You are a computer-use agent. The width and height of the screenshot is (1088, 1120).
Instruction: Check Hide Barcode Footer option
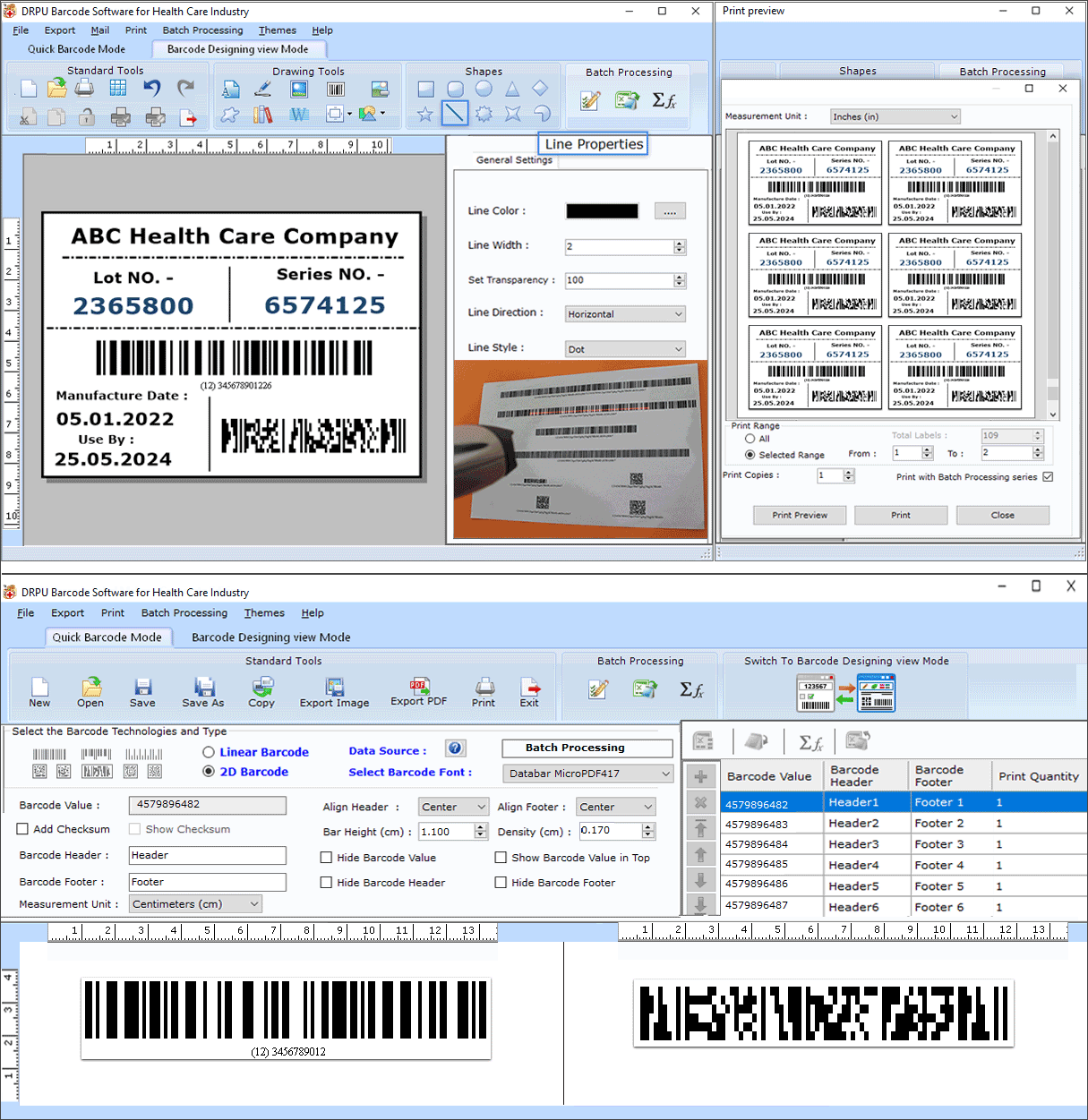click(501, 883)
